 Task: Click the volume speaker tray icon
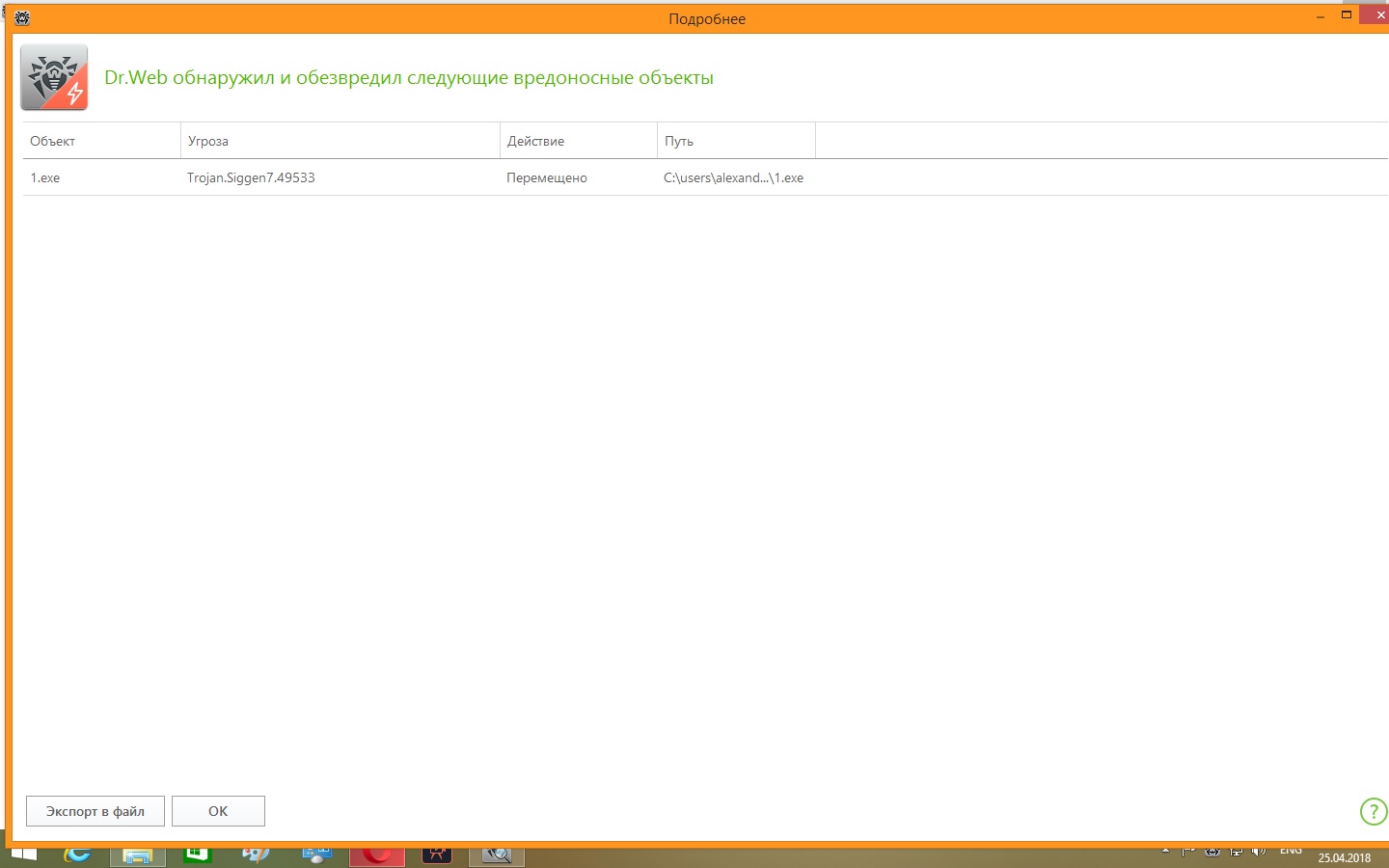click(1259, 852)
